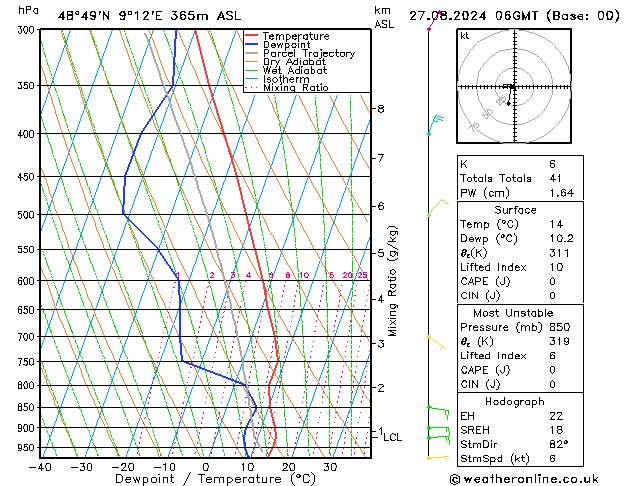Click the 'Dewpoint / Temperature (°C)' axis title
This screenshot has height=486, width=629.
[215, 479]
